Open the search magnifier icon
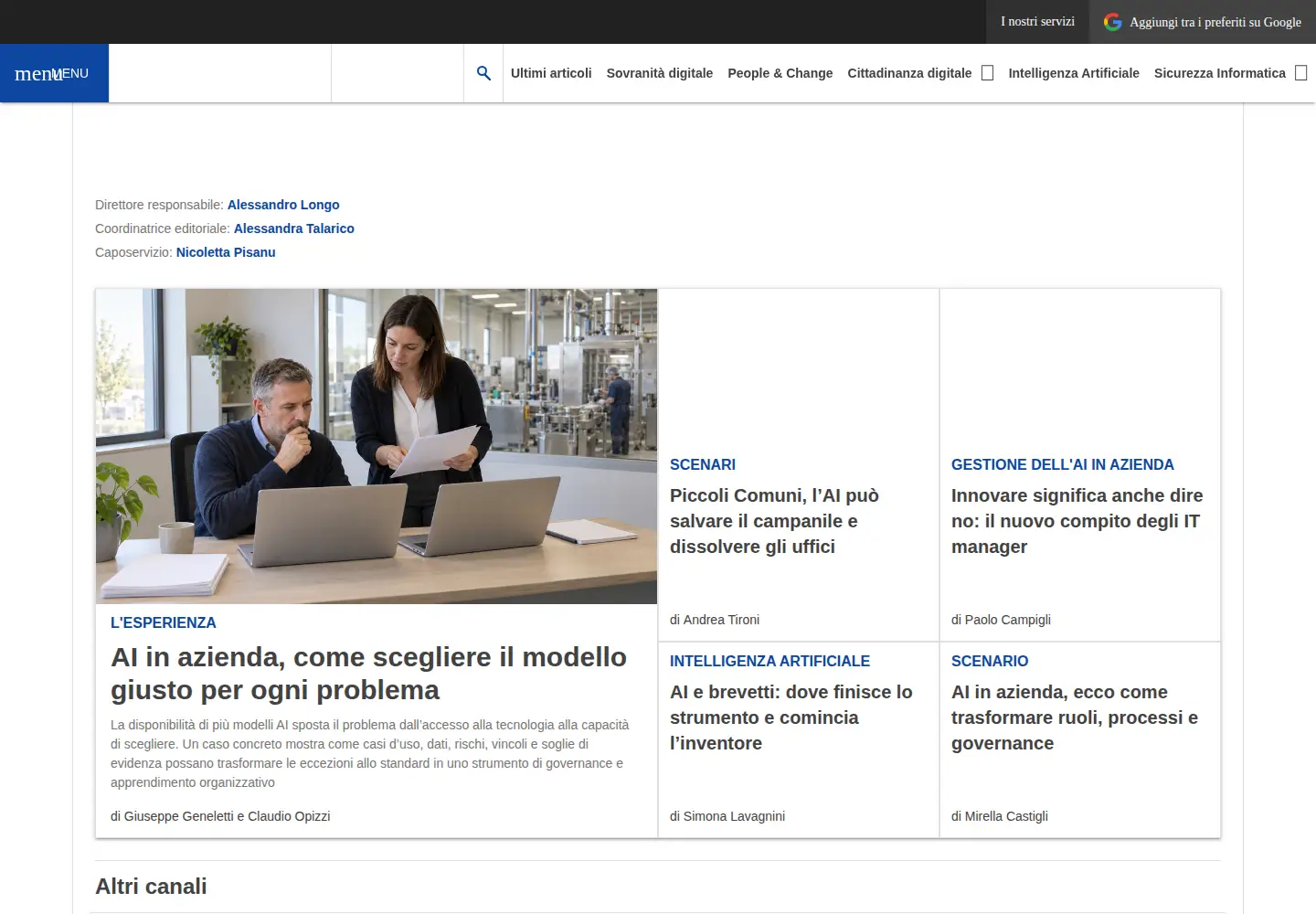Viewport: 1316px width, 914px height. [483, 73]
